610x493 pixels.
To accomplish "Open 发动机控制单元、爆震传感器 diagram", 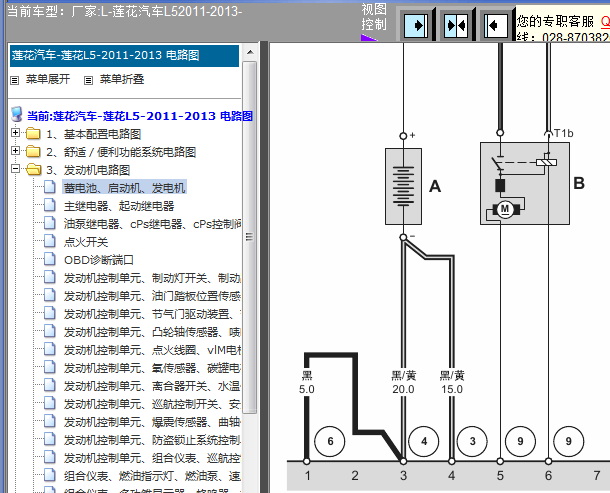I will (152, 422).
